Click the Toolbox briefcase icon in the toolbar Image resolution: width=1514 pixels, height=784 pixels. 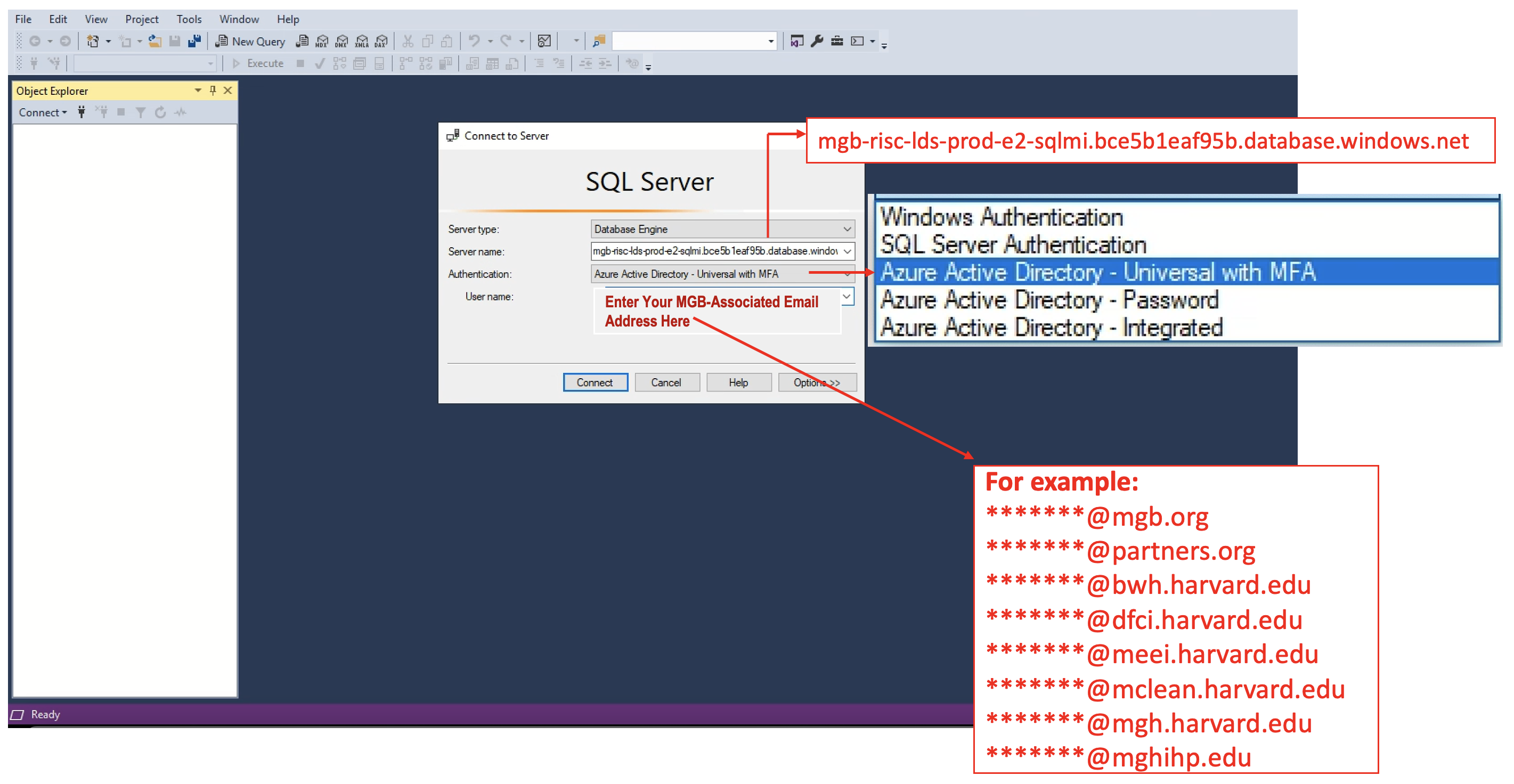click(x=837, y=41)
